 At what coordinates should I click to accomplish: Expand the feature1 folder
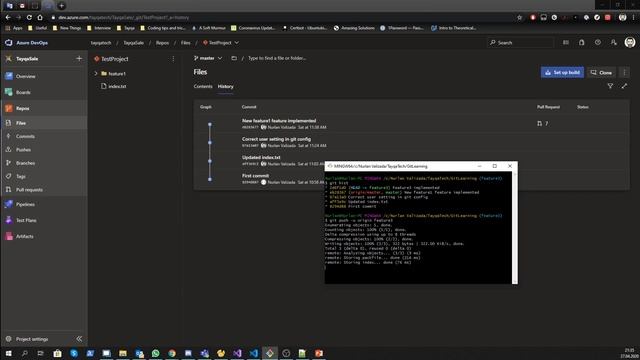tap(96, 73)
